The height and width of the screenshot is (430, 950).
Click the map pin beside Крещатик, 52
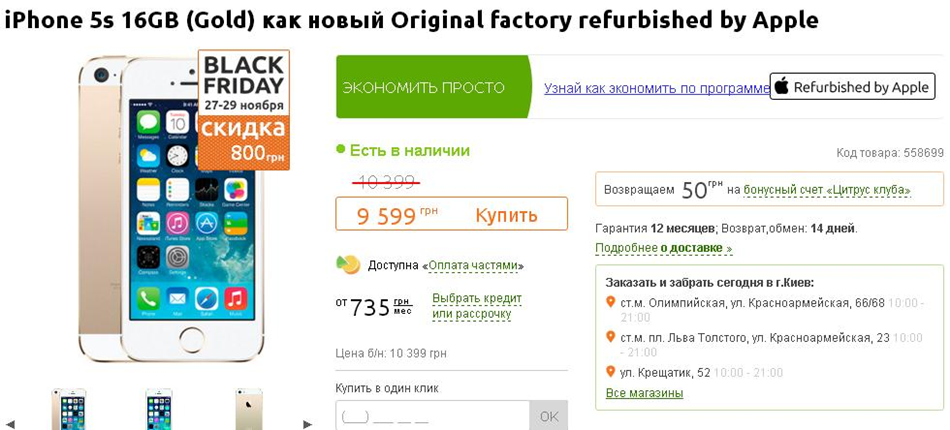pyautogui.click(x=611, y=372)
